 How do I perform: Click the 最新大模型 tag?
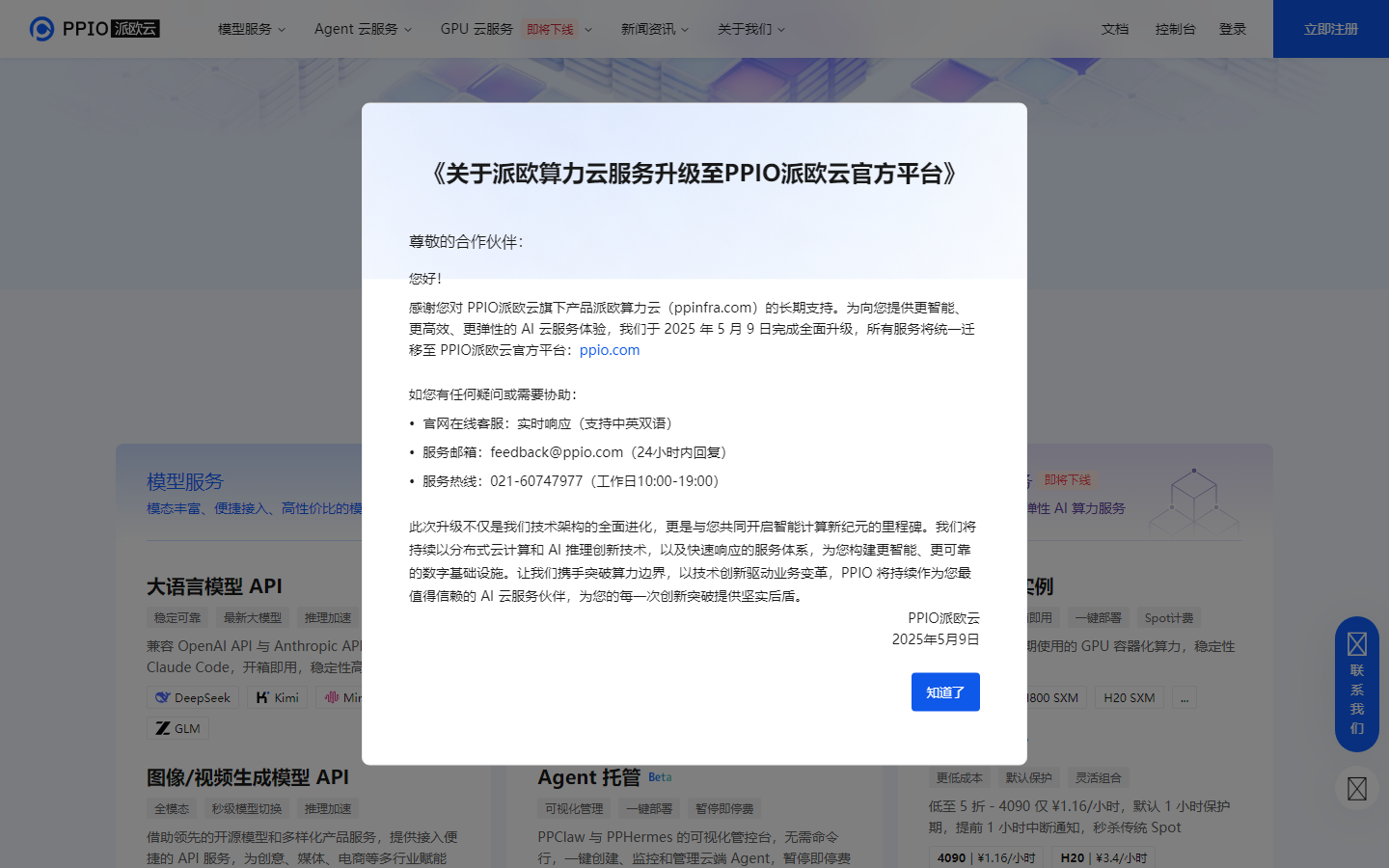[253, 618]
